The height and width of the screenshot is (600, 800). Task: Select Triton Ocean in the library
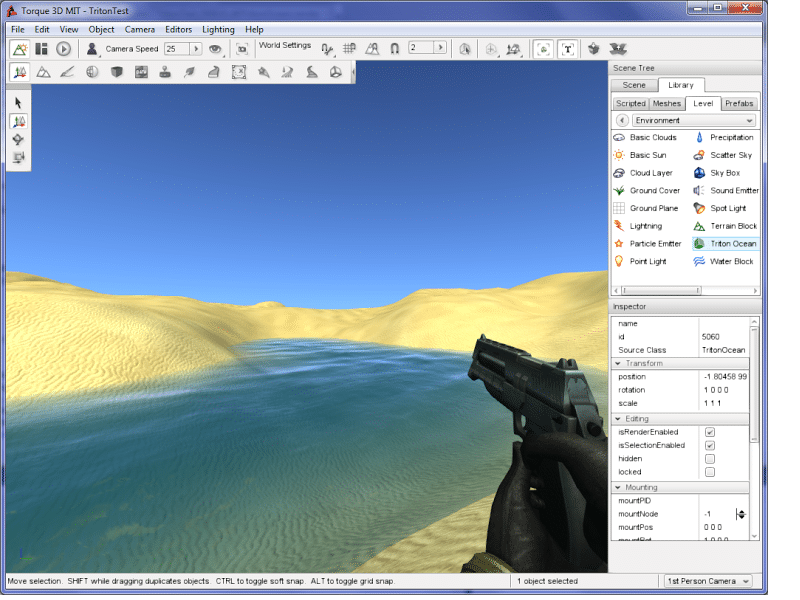(726, 244)
